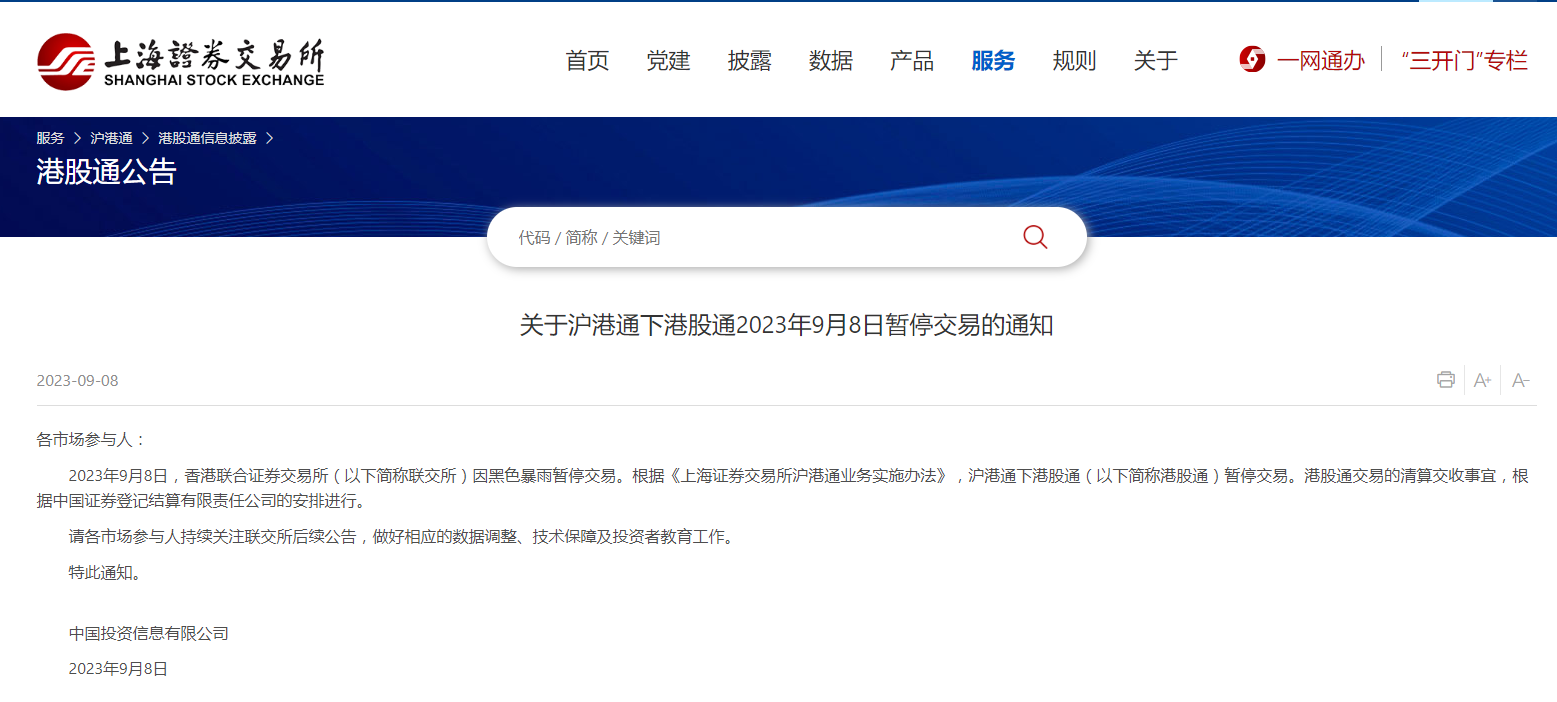
Task: Open the 一网通办 link
Action: click(x=1320, y=60)
